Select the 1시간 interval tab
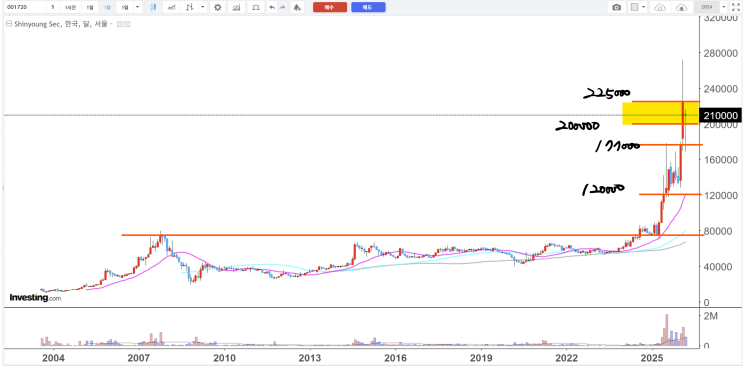The width and height of the screenshot is (743, 366). [x=70, y=7]
